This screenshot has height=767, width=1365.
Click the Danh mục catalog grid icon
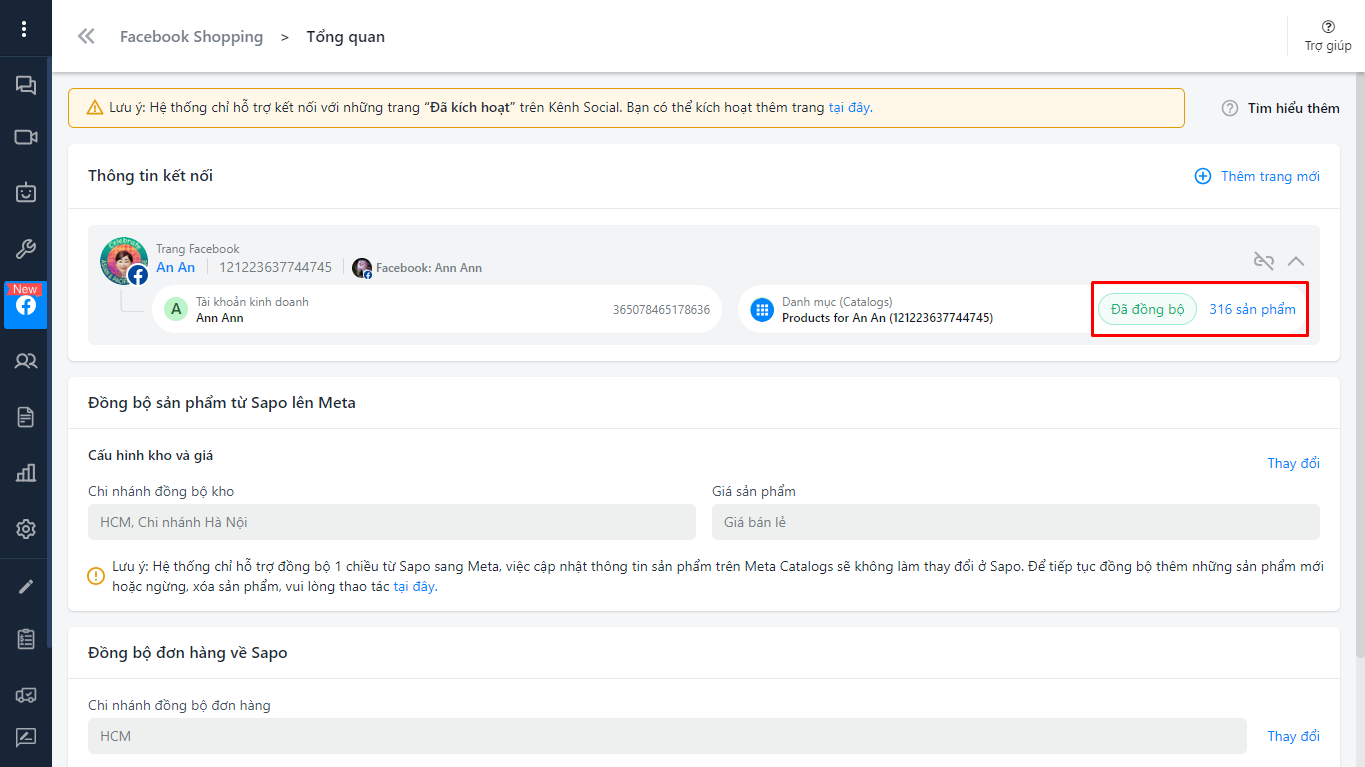[762, 309]
